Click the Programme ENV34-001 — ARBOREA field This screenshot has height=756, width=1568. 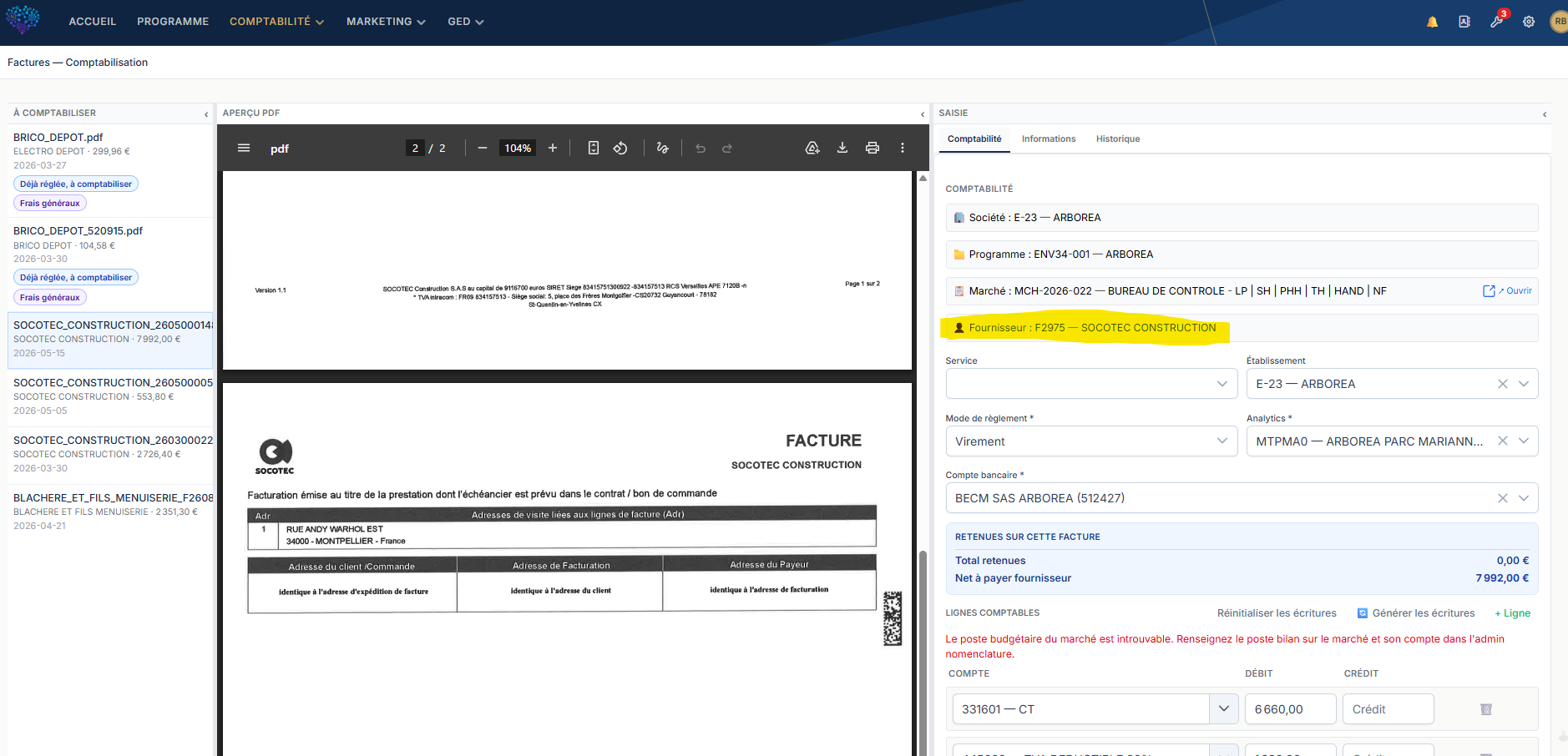point(1242,255)
